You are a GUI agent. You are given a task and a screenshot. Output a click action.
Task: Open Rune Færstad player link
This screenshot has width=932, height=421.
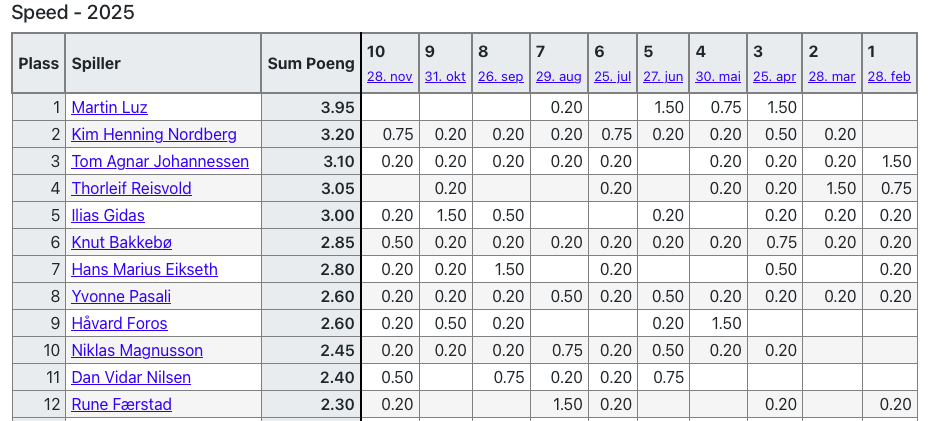(121, 405)
